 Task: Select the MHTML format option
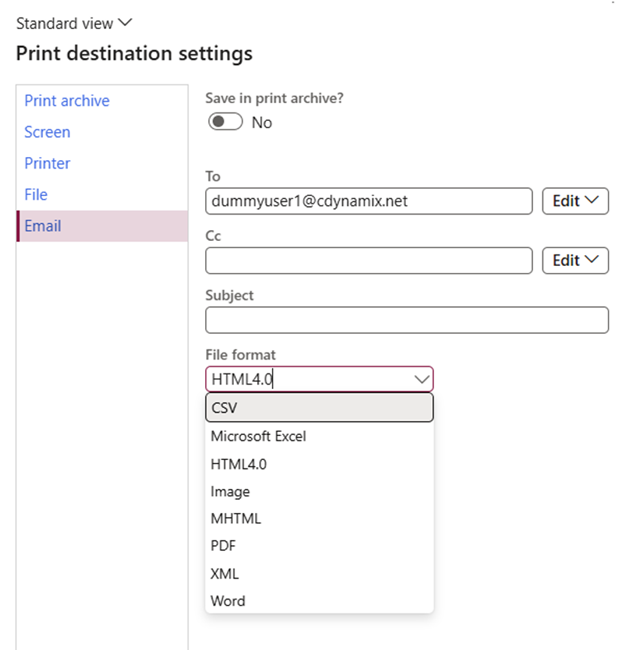click(319, 519)
